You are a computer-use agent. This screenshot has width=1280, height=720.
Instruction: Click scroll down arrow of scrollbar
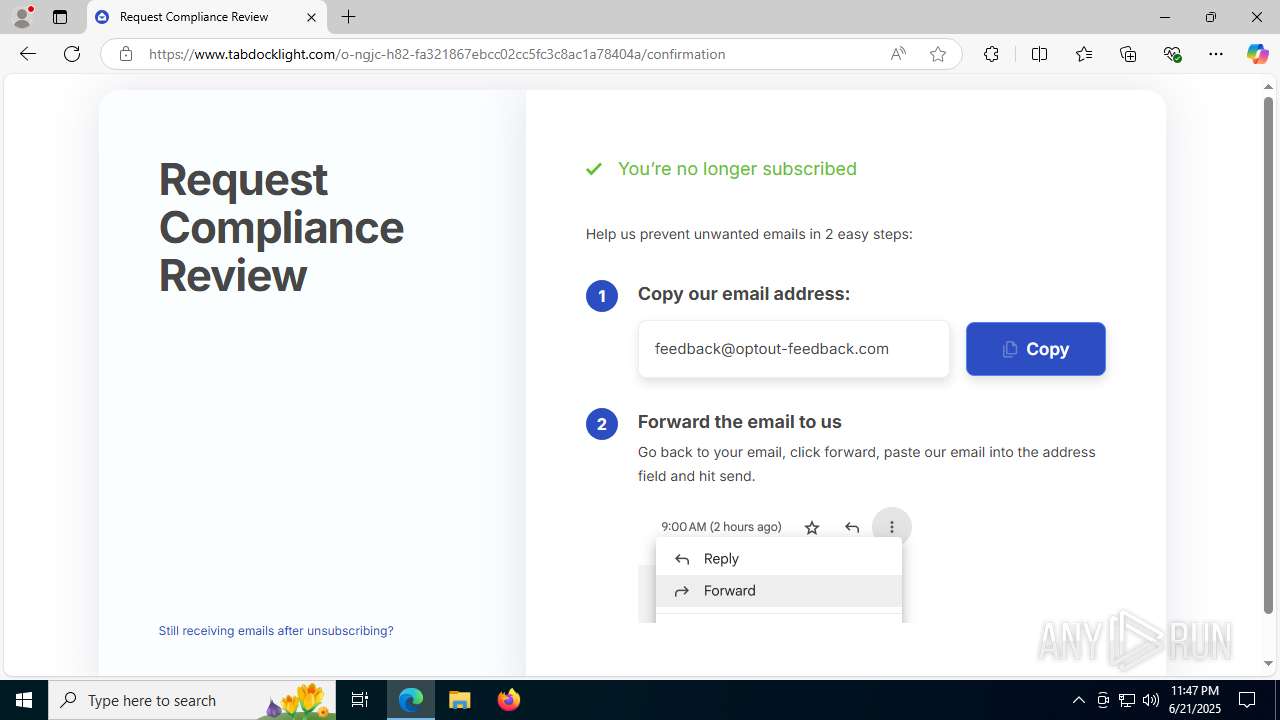tap(1268, 663)
